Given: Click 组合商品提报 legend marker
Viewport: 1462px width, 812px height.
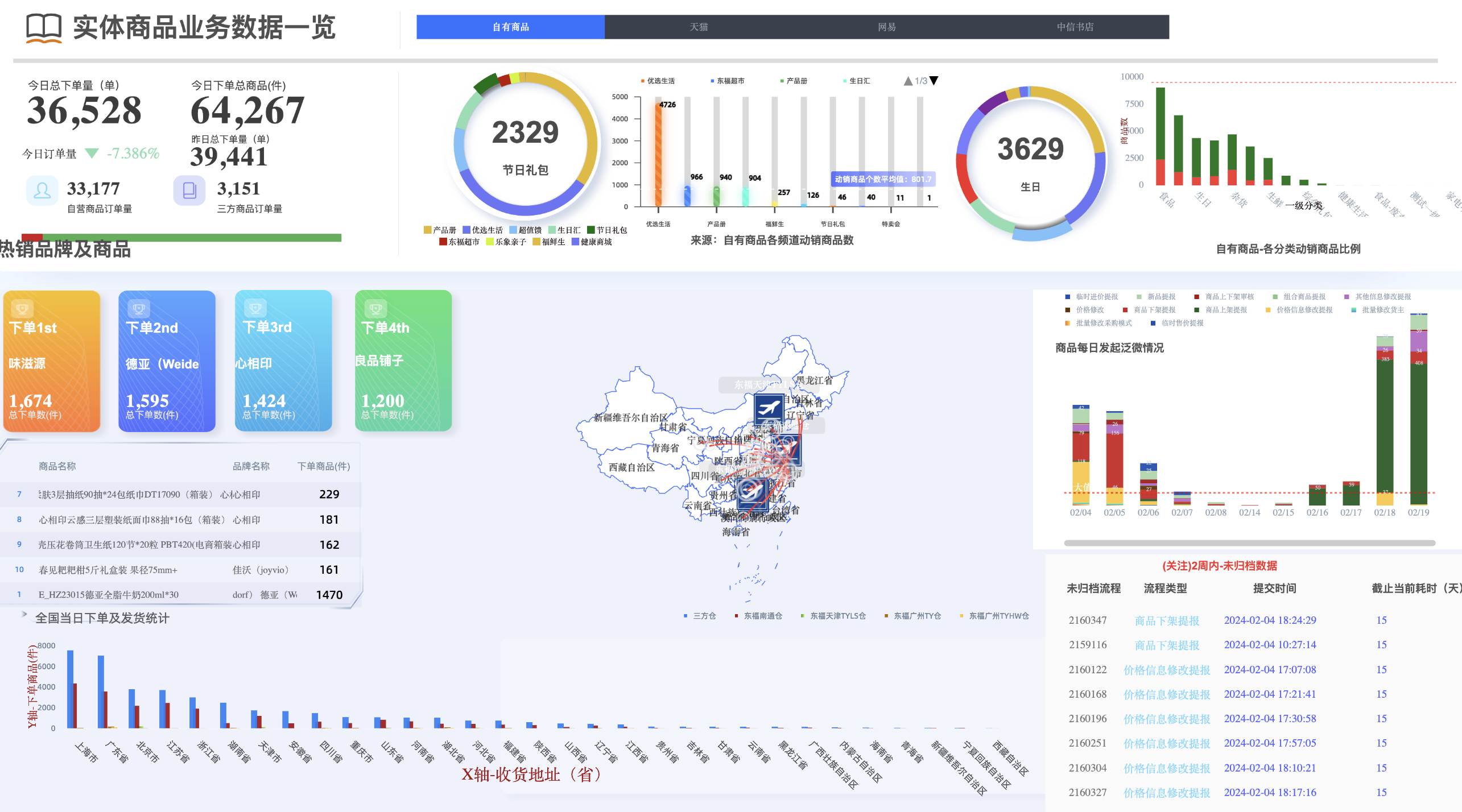Looking at the screenshot, I should click(1275, 296).
